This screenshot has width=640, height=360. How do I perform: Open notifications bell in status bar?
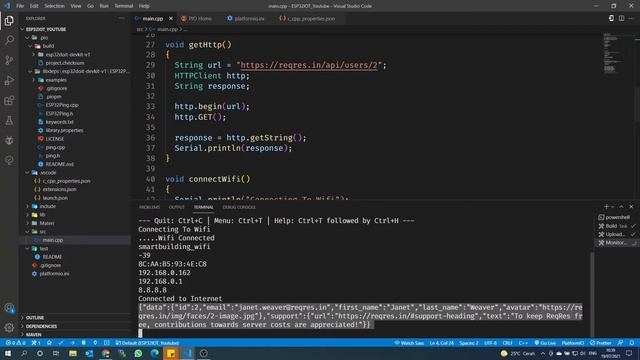pos(632,343)
